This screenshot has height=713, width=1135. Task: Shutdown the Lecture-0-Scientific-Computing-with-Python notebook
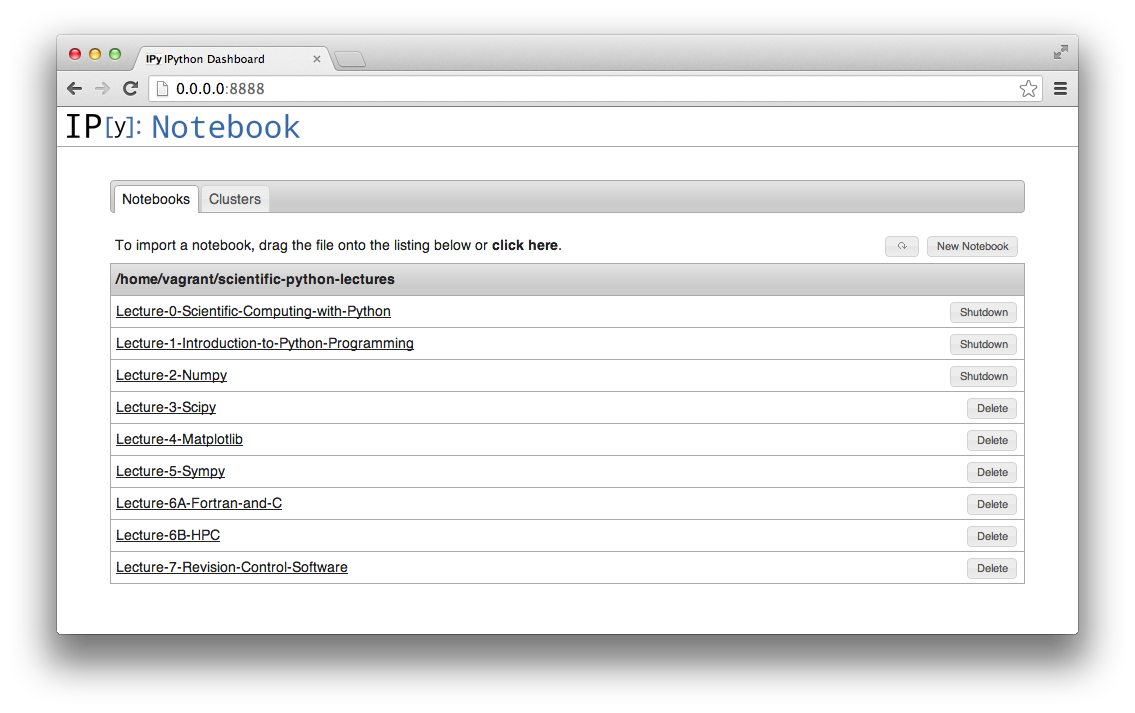[x=983, y=312]
